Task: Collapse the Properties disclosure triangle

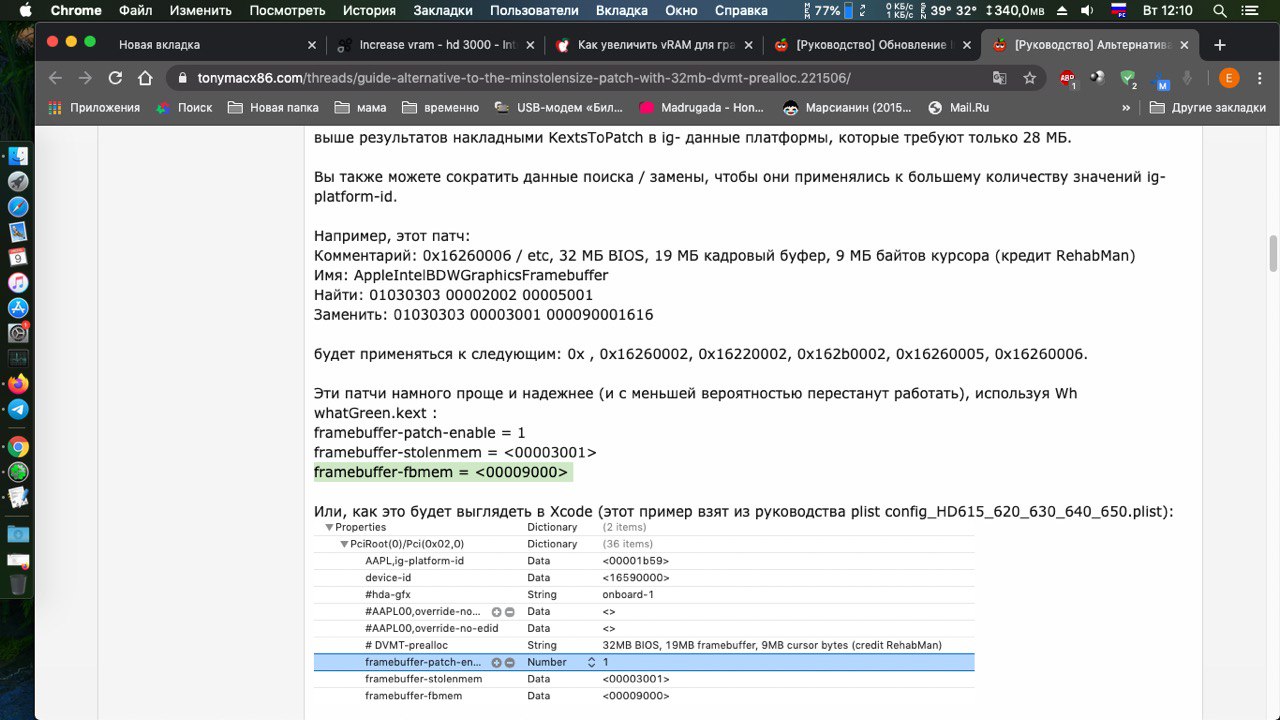Action: 329,527
